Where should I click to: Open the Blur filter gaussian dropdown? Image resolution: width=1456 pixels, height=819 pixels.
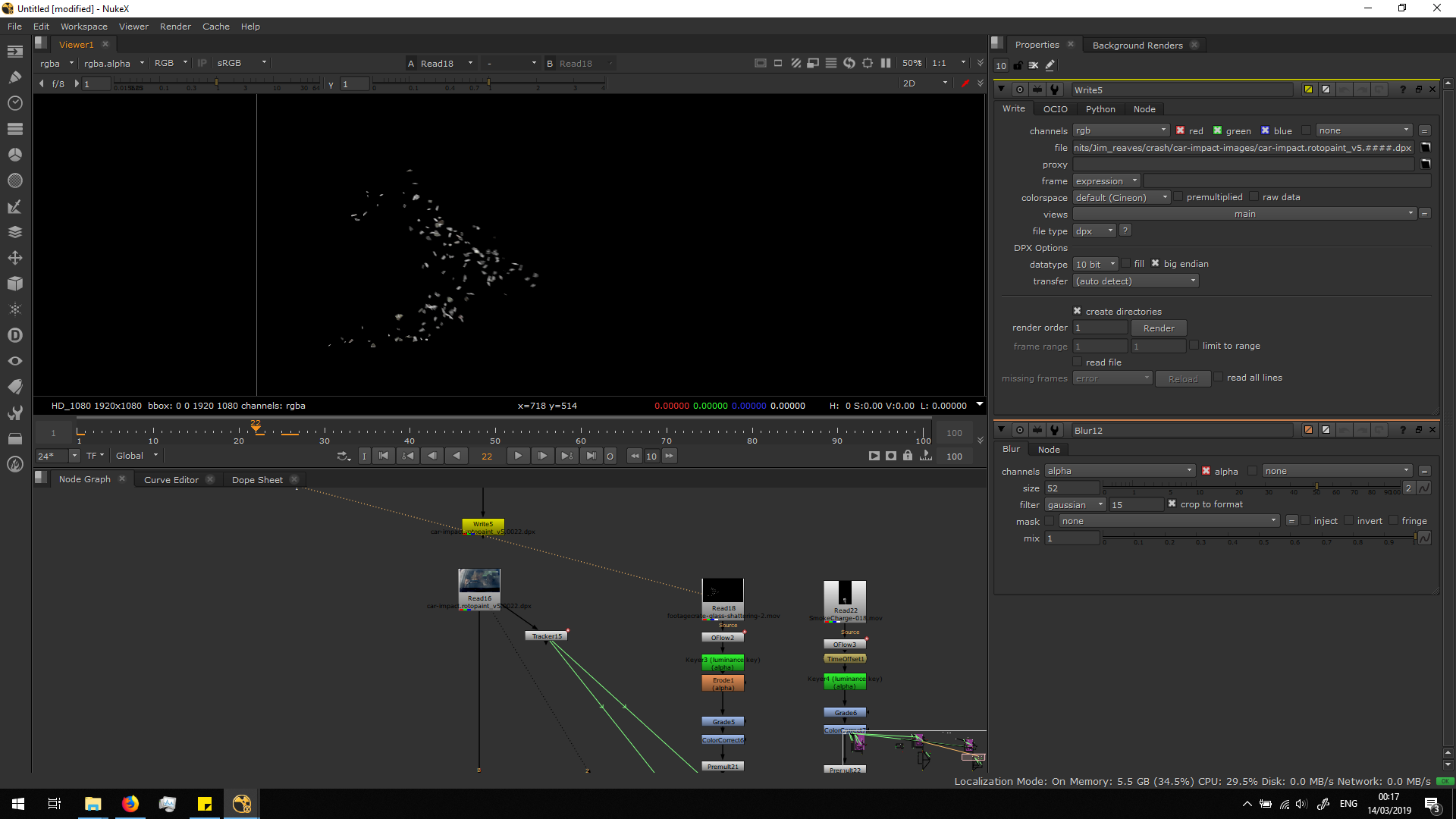coord(1075,505)
